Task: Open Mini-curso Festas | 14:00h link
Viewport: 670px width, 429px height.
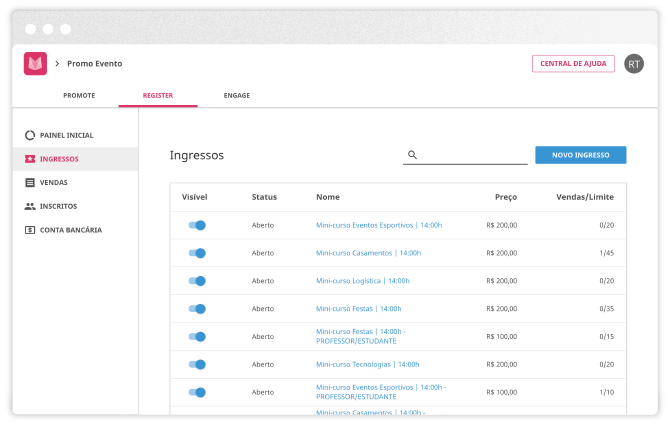Action: point(359,309)
